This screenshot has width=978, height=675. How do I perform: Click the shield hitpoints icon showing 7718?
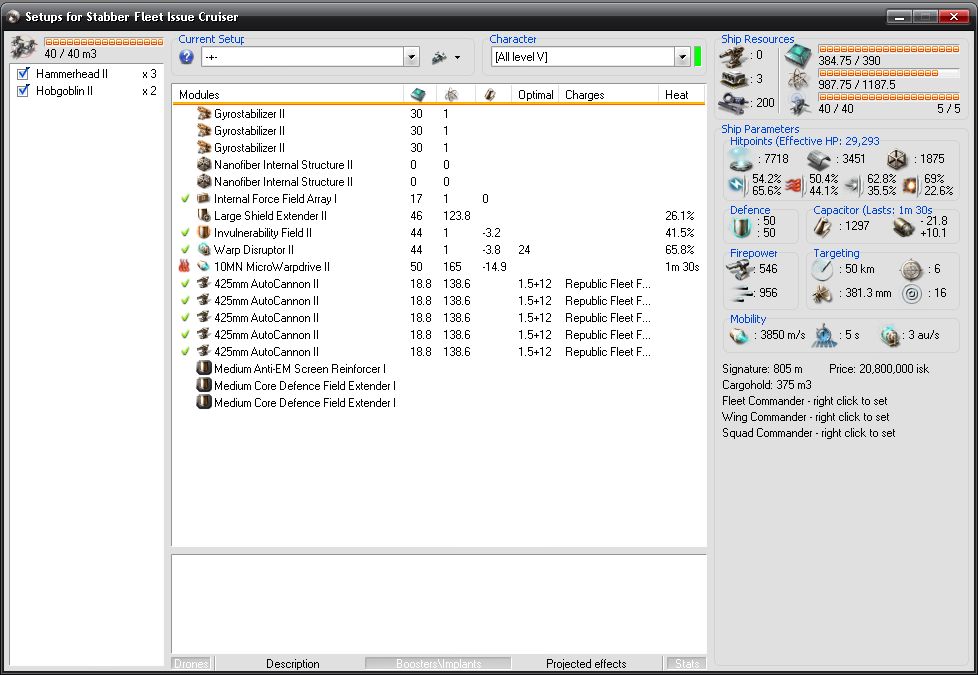click(x=741, y=159)
